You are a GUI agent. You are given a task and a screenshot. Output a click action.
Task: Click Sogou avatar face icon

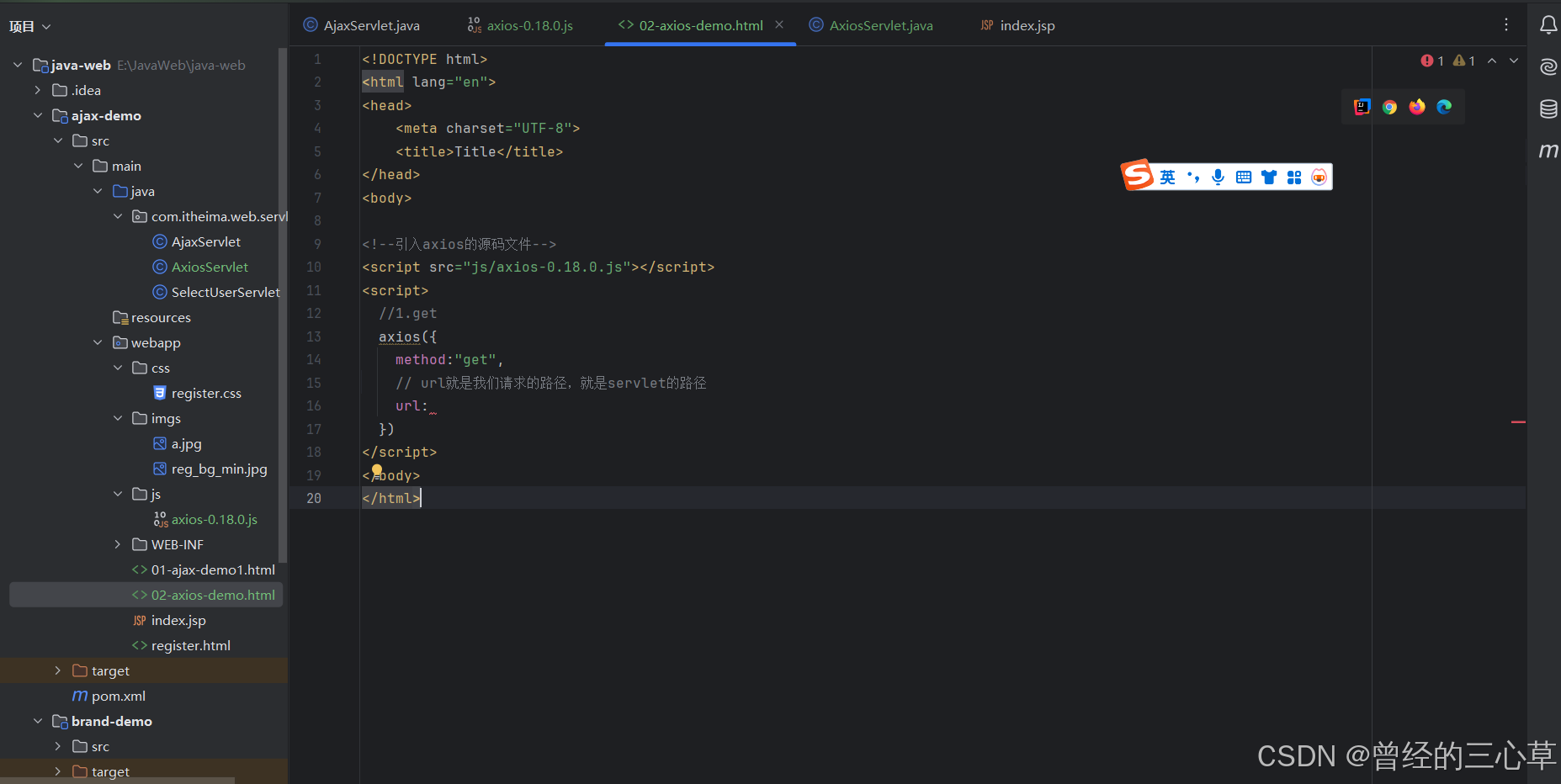pos(1319,177)
